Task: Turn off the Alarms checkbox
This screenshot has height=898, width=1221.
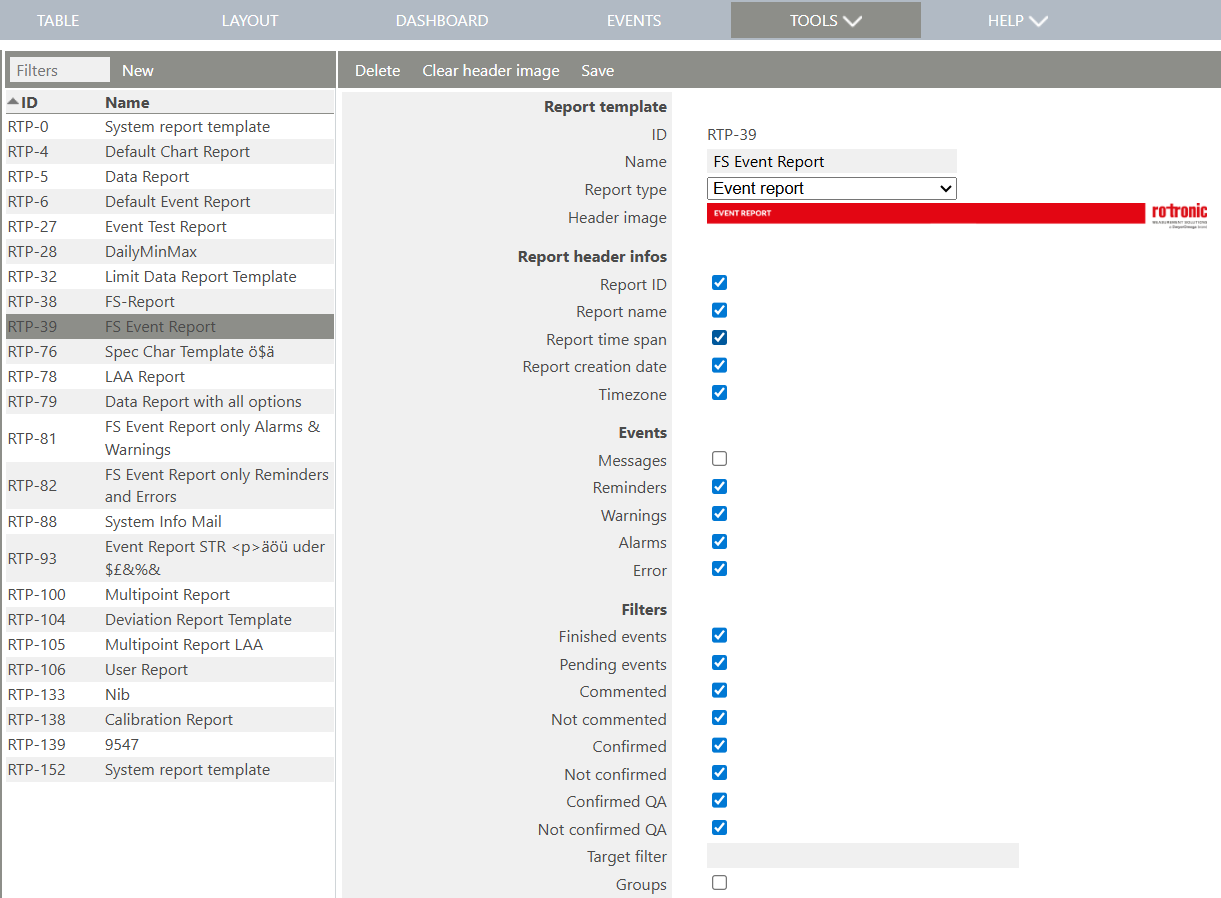Action: (x=719, y=540)
